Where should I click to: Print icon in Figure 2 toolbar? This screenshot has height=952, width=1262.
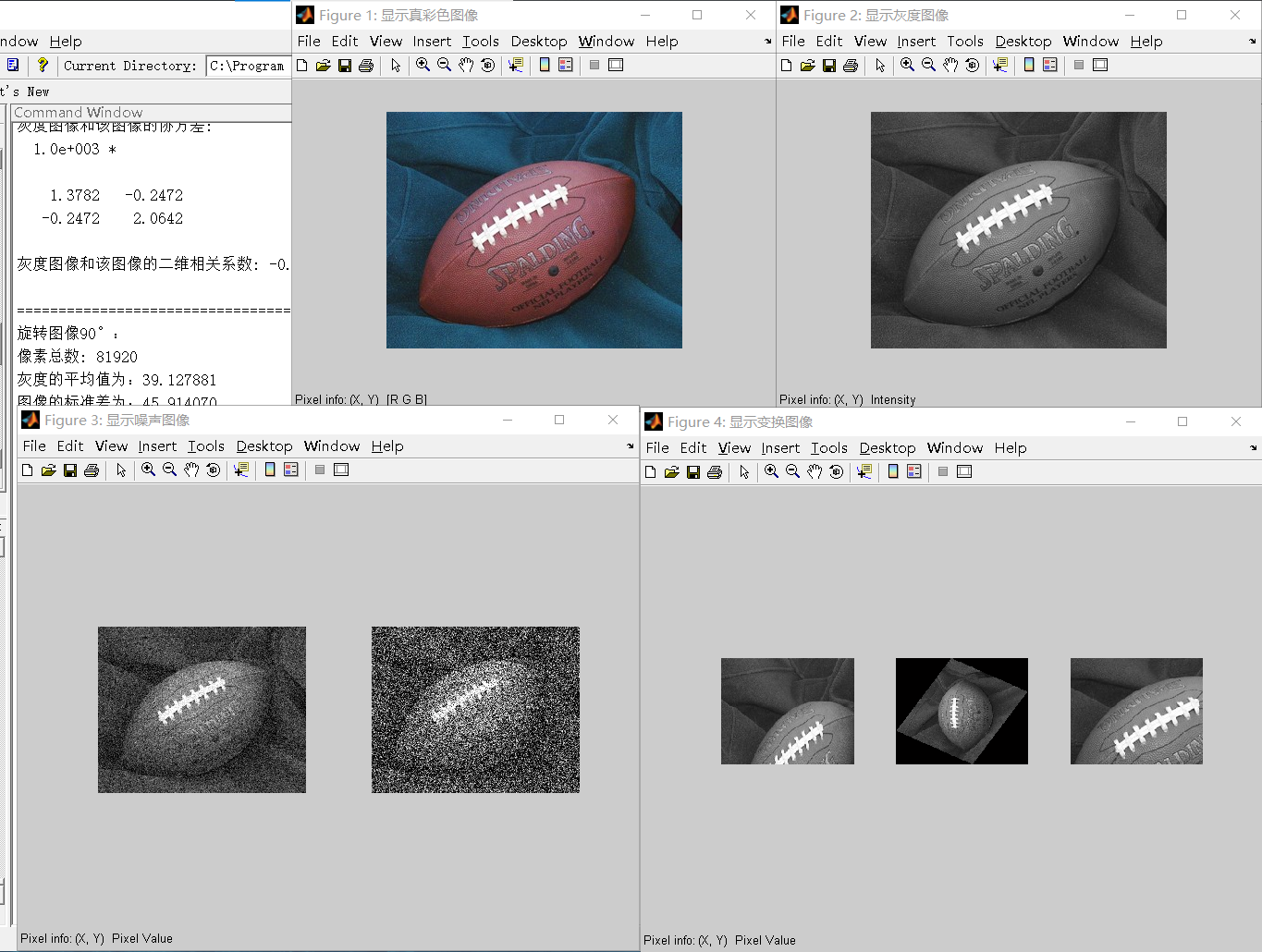coord(851,66)
